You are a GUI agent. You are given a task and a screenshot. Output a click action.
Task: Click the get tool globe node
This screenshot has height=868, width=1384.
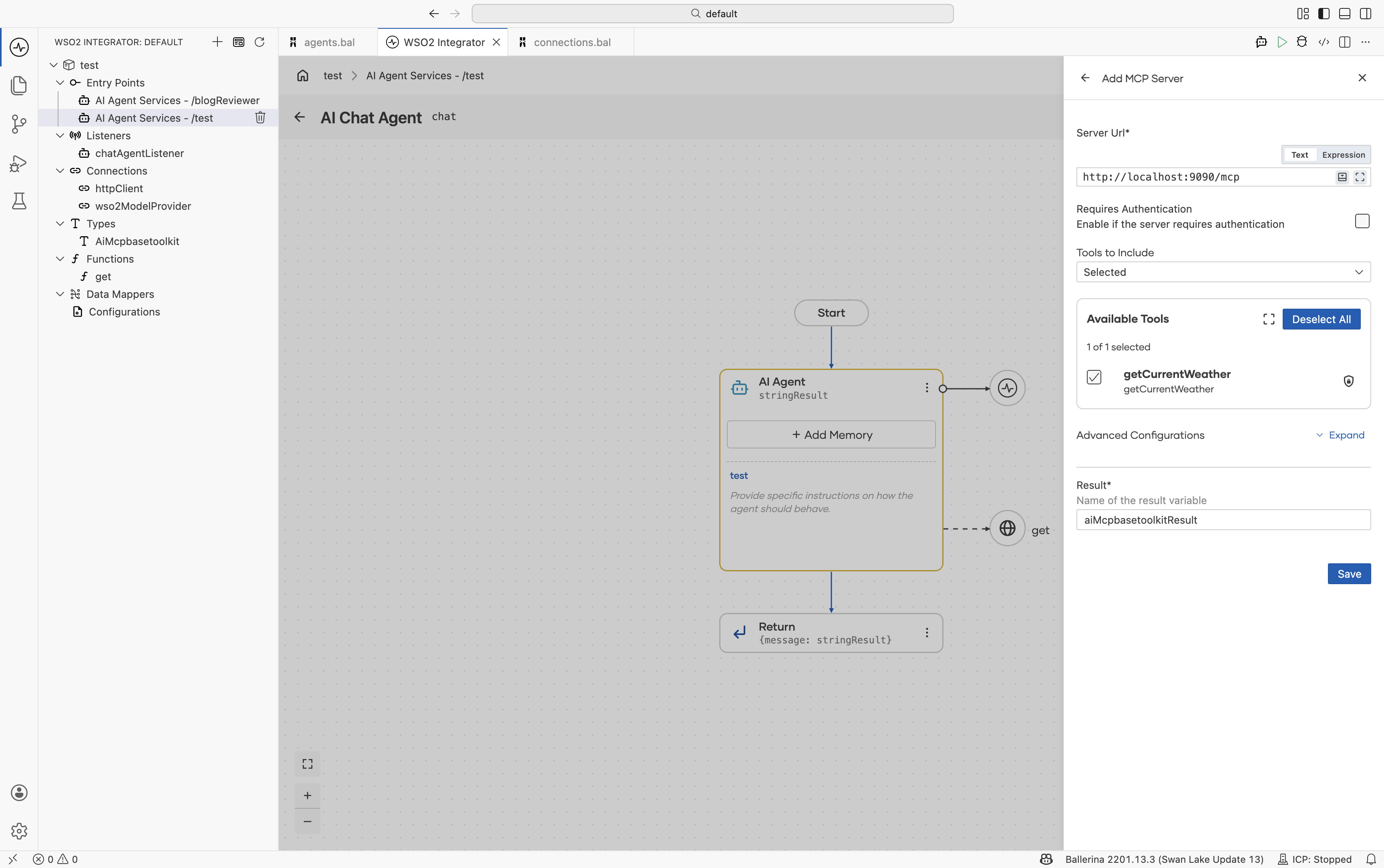click(1008, 528)
